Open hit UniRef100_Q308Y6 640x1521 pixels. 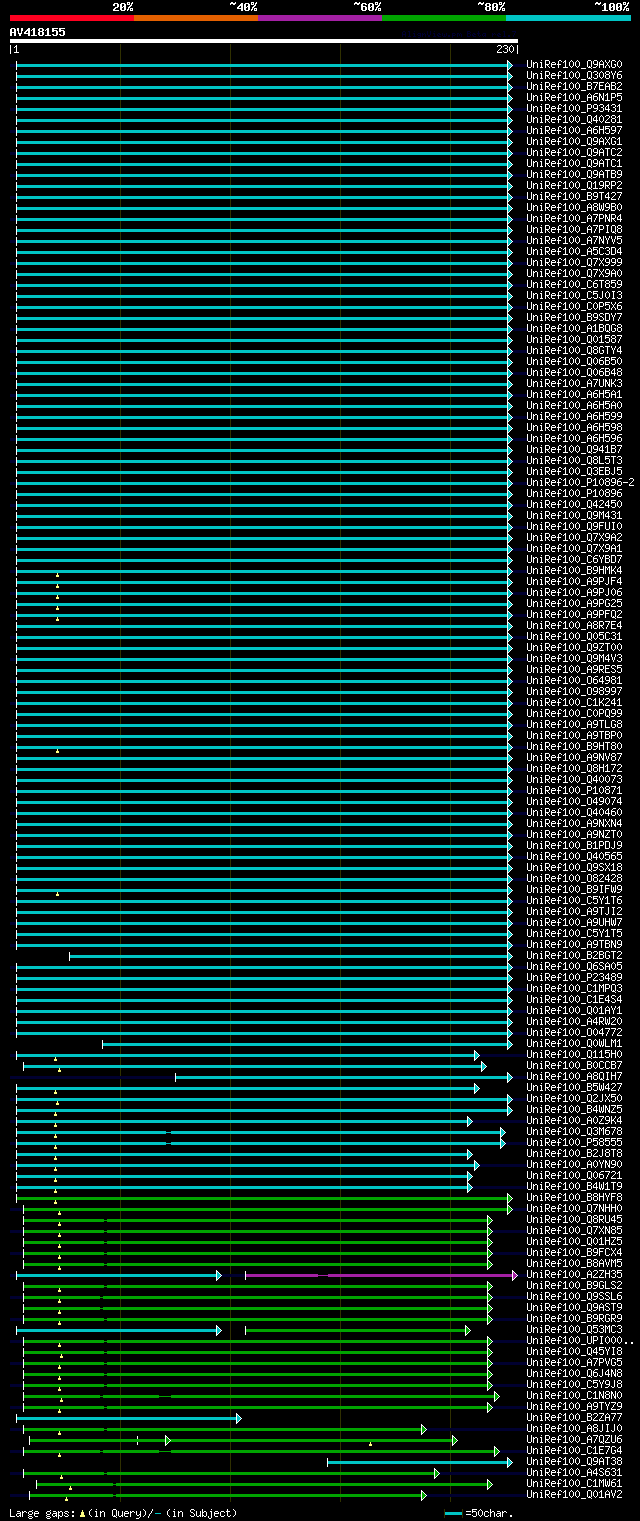click(574, 76)
